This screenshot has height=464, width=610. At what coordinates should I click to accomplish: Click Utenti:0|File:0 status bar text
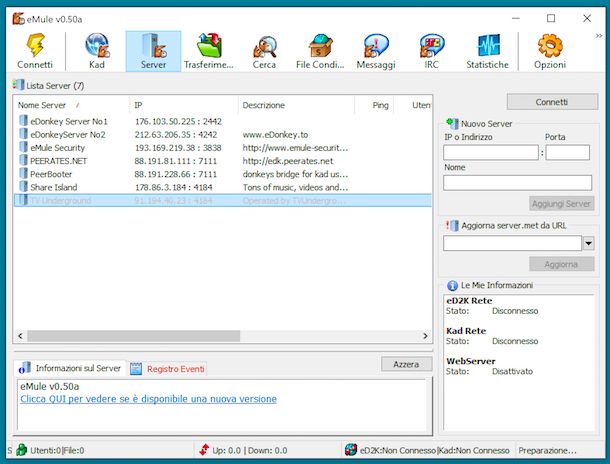tap(57, 450)
